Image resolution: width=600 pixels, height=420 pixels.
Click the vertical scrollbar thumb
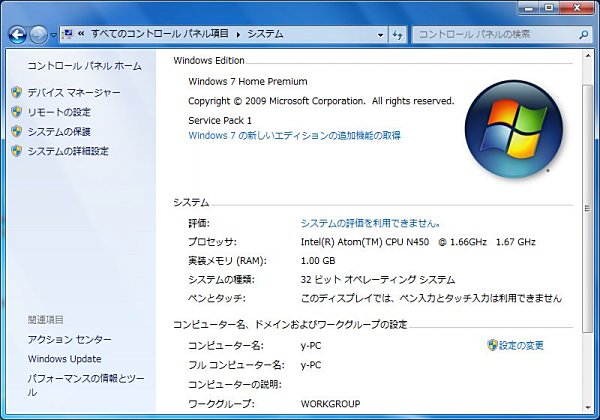587,208
